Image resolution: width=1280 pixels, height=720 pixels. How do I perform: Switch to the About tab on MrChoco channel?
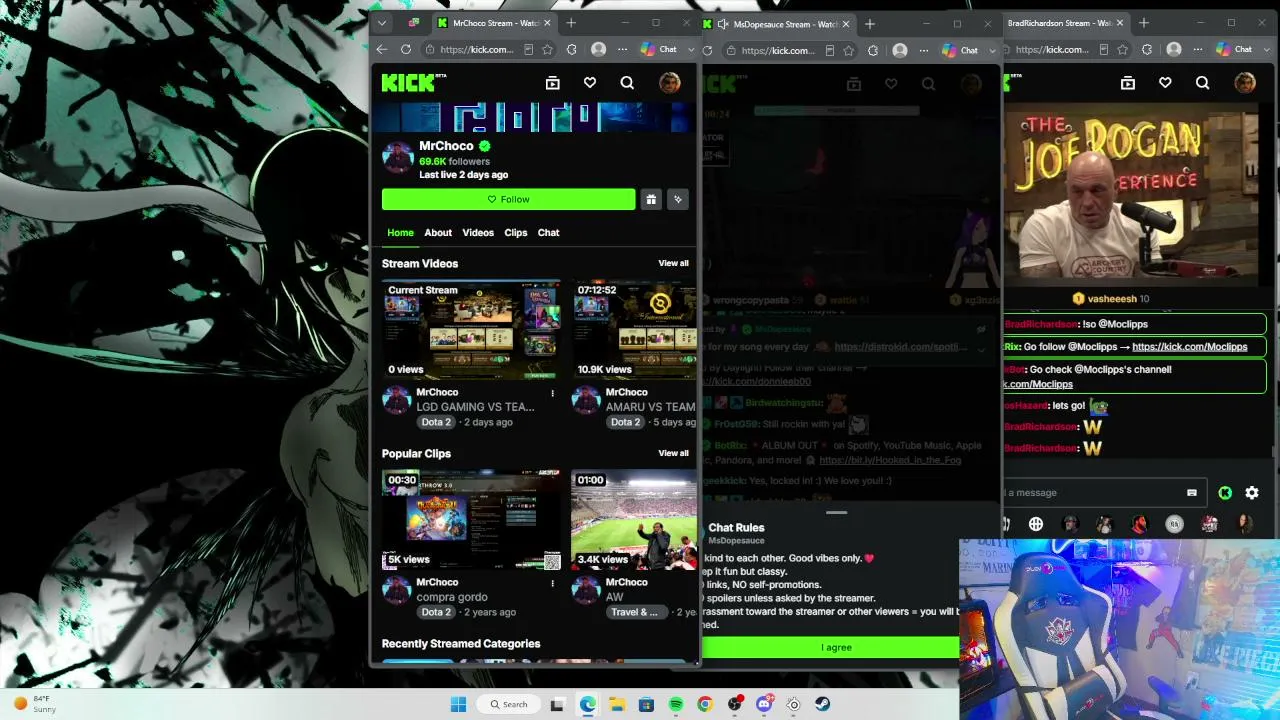click(438, 233)
